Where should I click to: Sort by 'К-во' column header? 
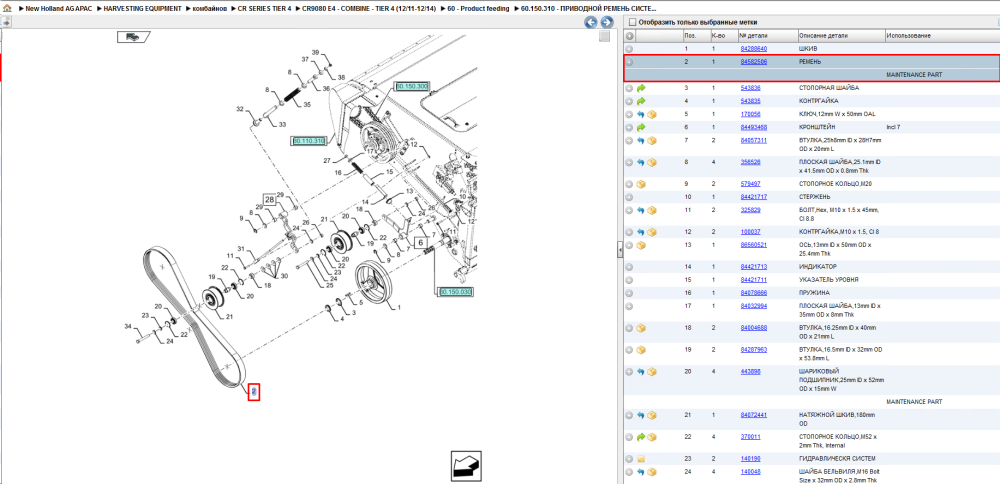click(x=719, y=36)
